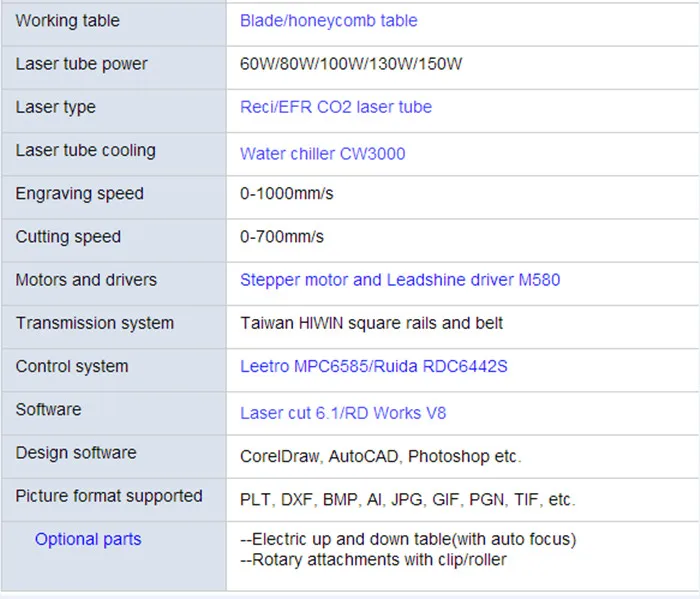Select the Rotary attachments with clip/roller line

coord(373,560)
